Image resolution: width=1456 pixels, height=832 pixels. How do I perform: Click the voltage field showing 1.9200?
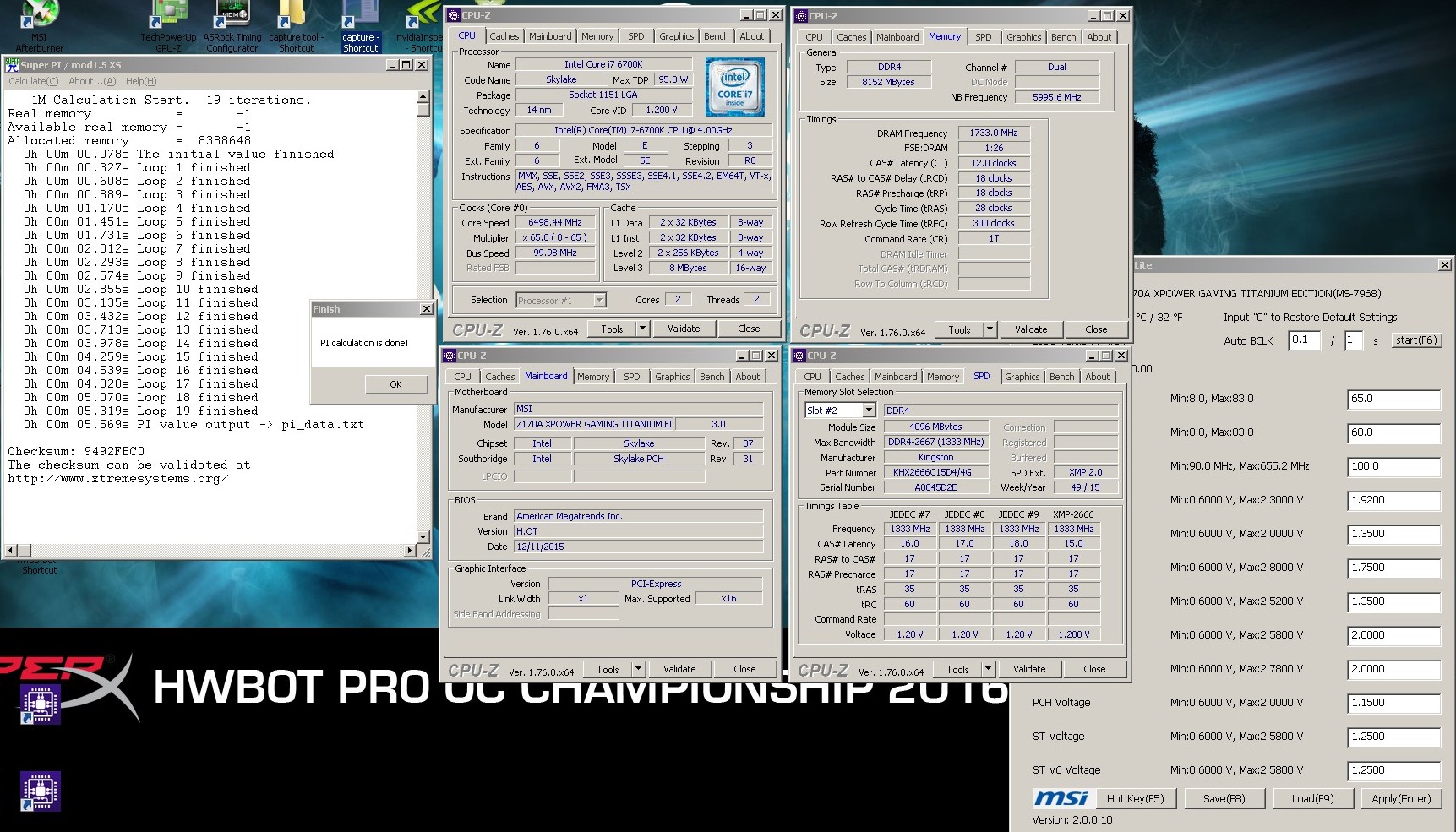1393,500
